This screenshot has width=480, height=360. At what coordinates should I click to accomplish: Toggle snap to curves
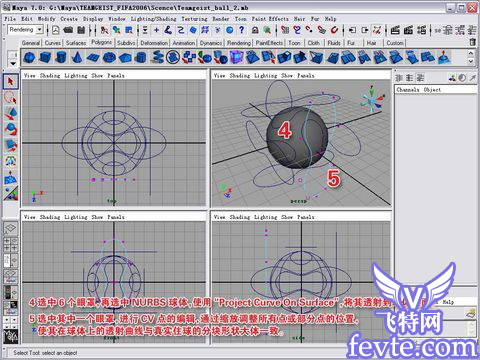297,30
